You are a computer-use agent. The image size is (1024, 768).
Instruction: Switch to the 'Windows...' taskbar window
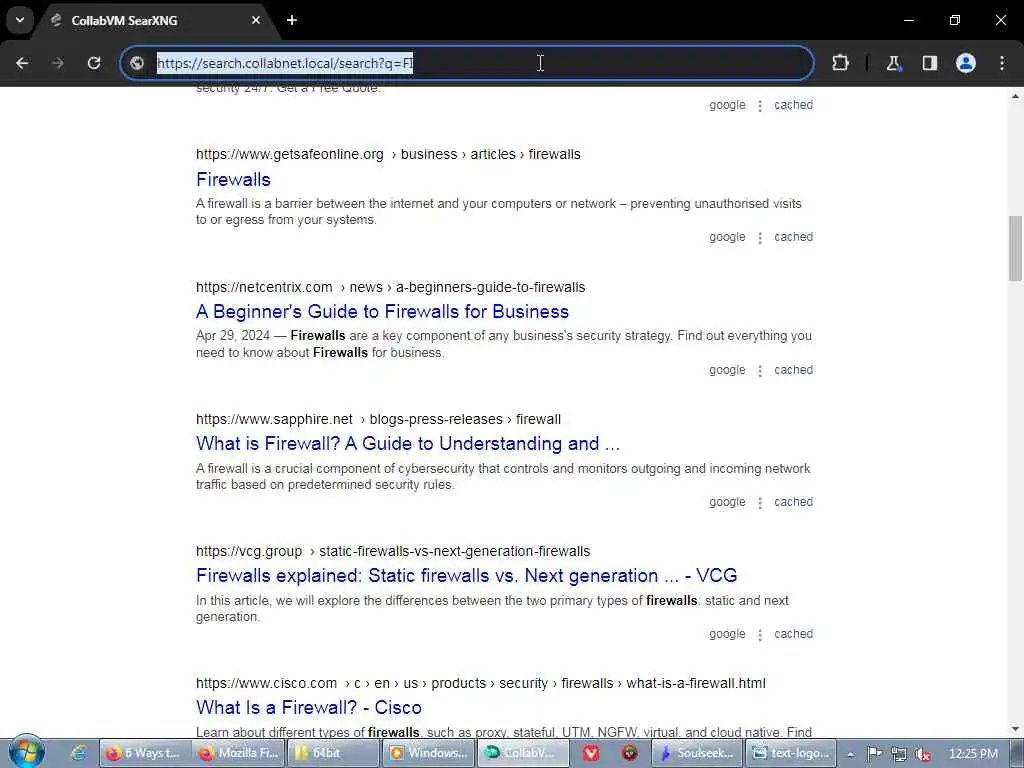point(428,753)
